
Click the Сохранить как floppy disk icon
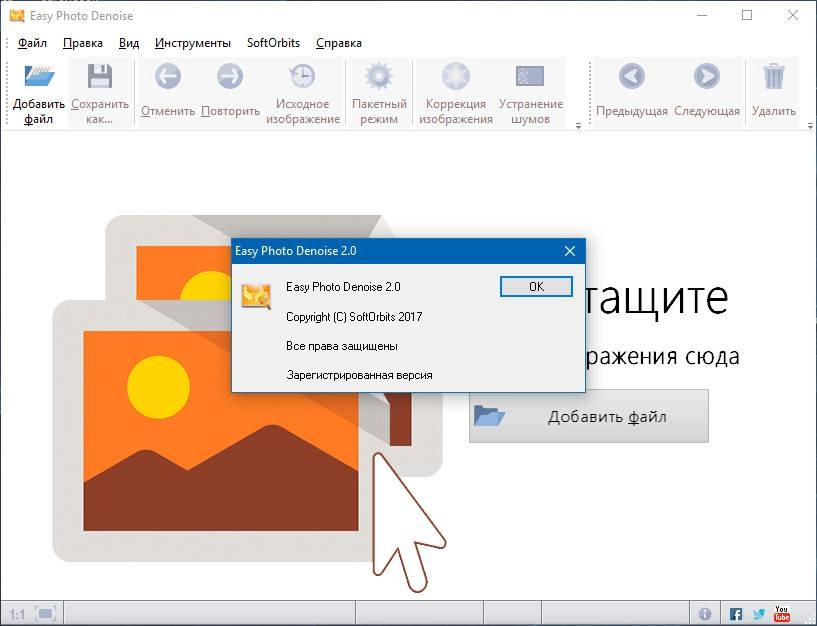tap(100, 77)
